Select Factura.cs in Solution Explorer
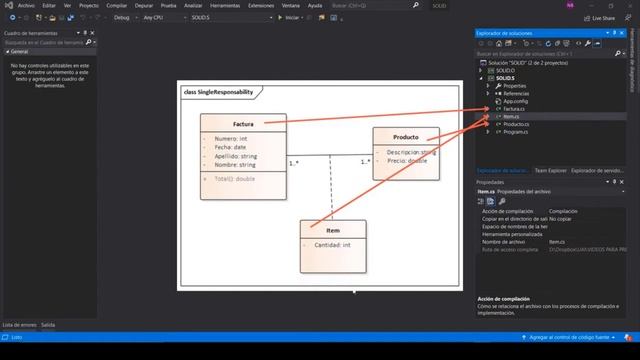Image resolution: width=640 pixels, height=360 pixels. coord(513,109)
